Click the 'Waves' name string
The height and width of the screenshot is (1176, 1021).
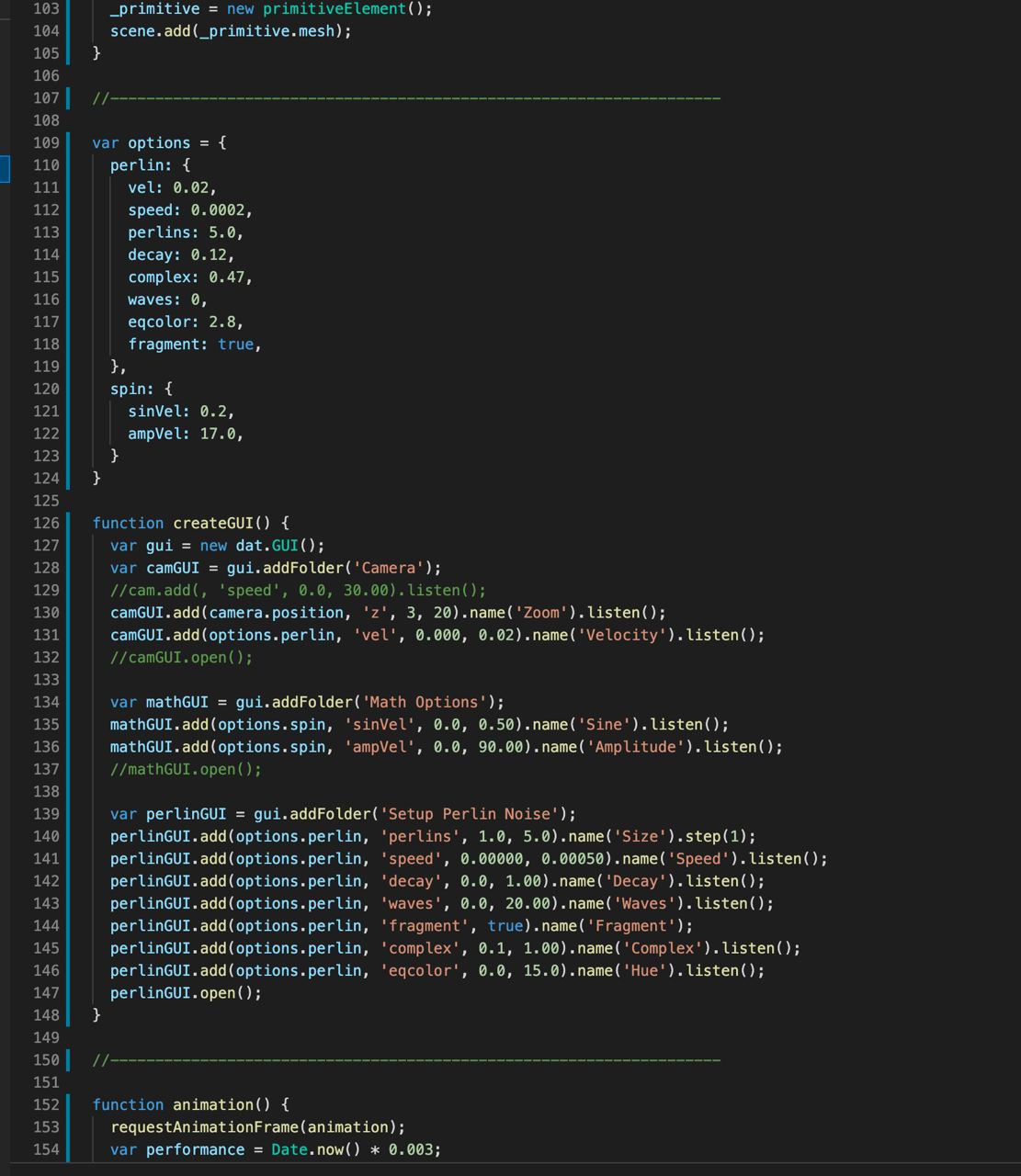tap(645, 903)
